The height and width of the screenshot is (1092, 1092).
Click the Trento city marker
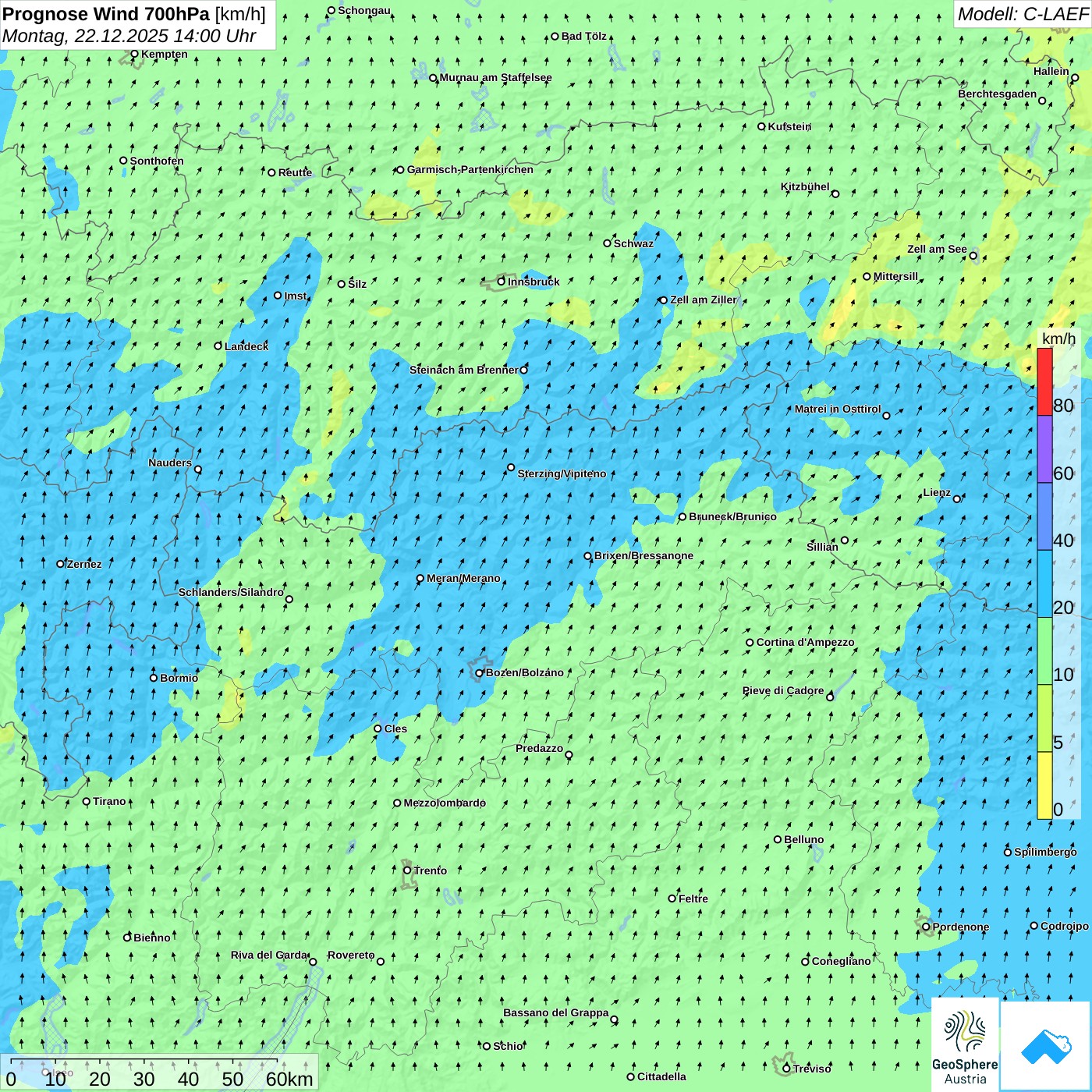point(407,870)
